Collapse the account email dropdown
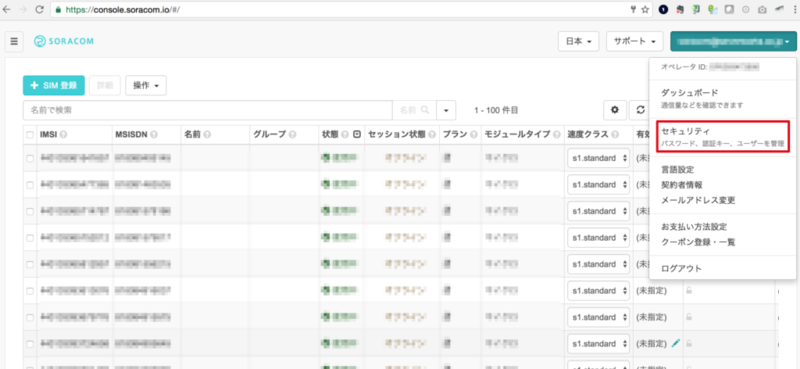This screenshot has height=369, width=800. pyautogui.click(x=733, y=42)
